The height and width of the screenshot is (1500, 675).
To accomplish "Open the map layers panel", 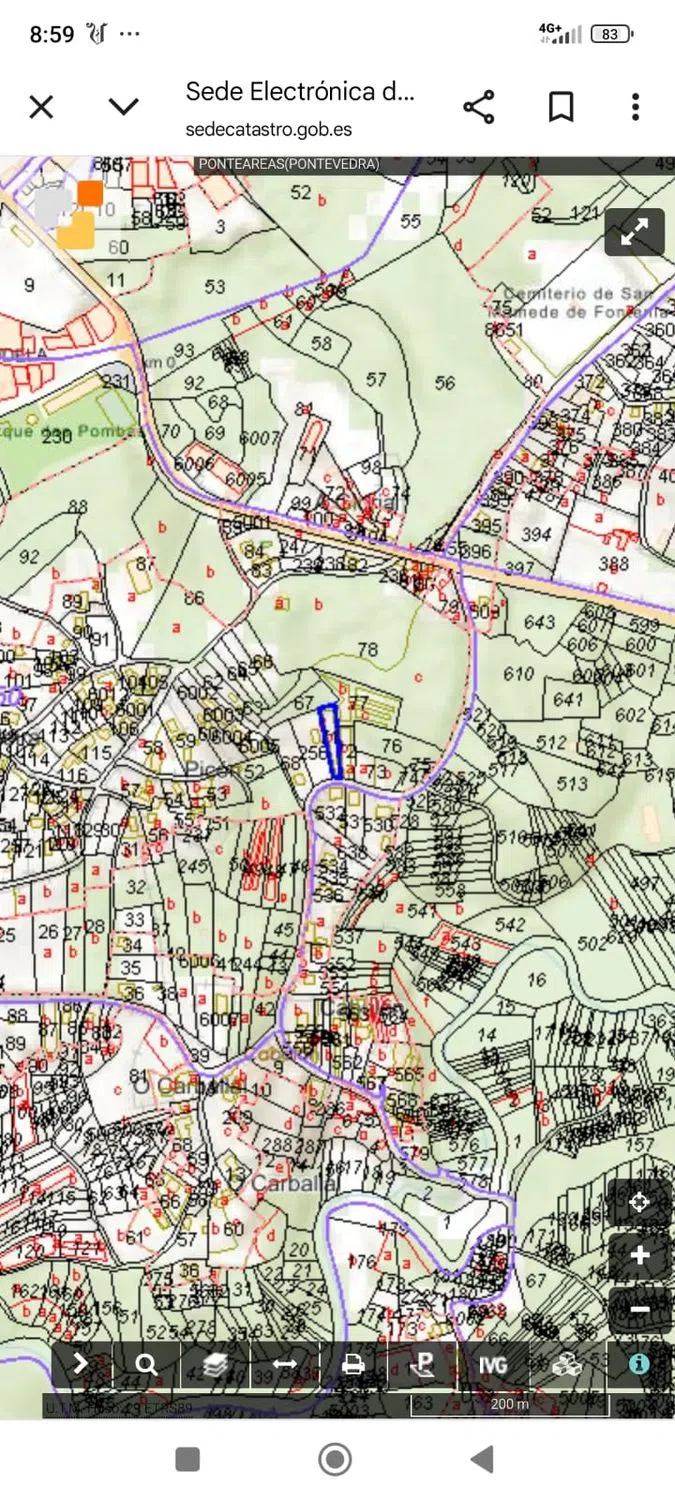I will pos(215,1365).
